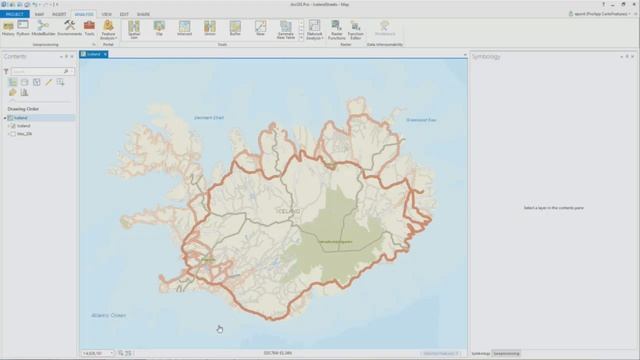Expand the third layer in Contents
640x360 pixels.
click(x=9, y=134)
